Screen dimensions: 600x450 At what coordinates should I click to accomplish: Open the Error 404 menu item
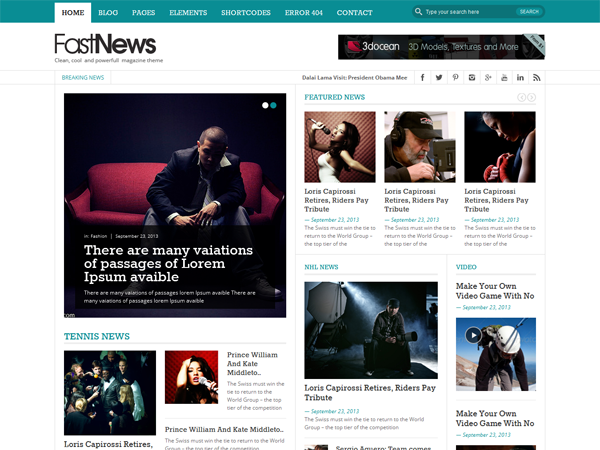pos(304,13)
